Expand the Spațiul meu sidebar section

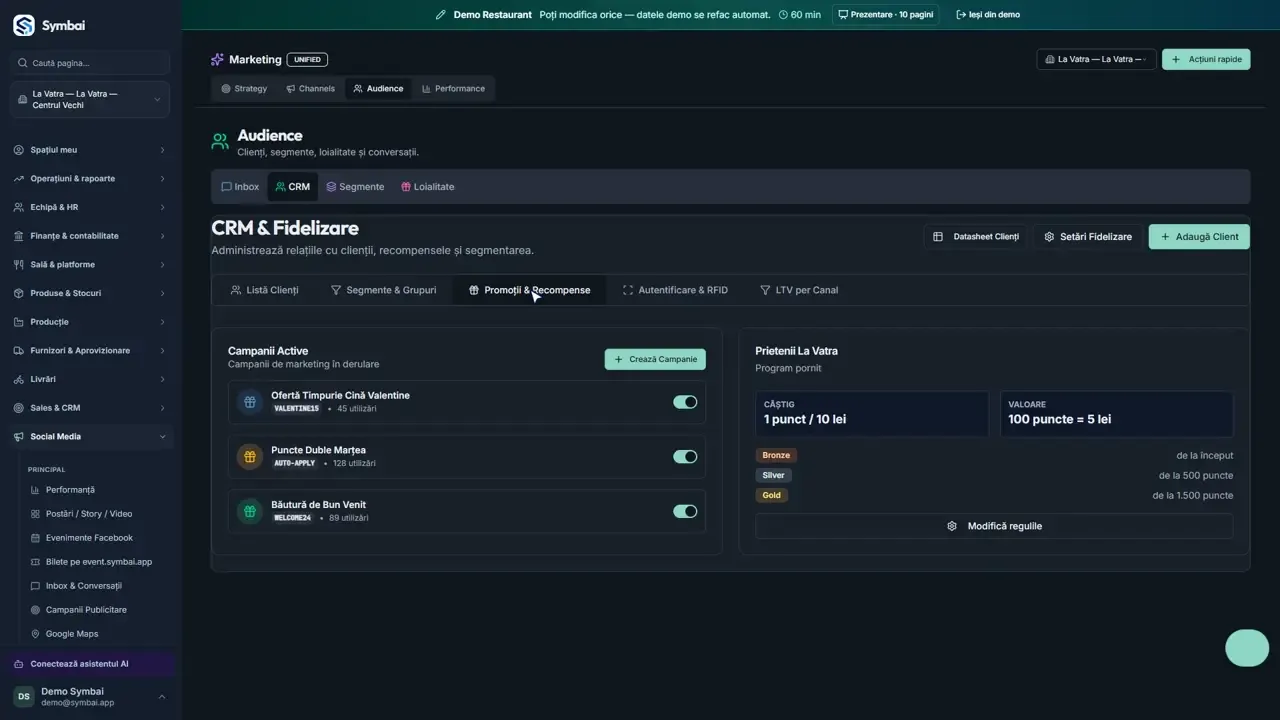(91, 150)
